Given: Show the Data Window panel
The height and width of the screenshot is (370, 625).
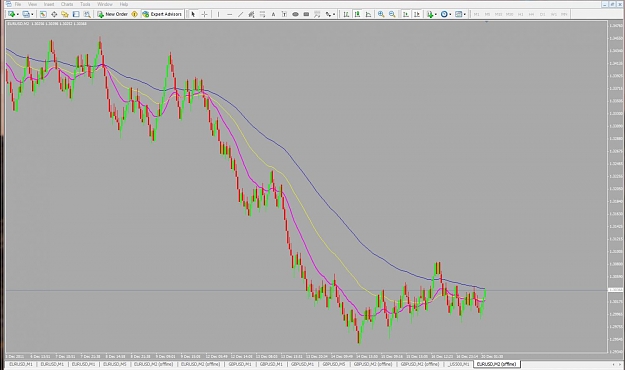Looking at the screenshot, I should 54,14.
